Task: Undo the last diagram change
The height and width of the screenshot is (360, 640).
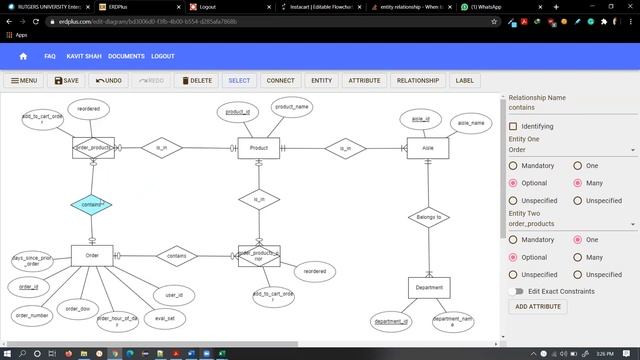Action: point(109,81)
